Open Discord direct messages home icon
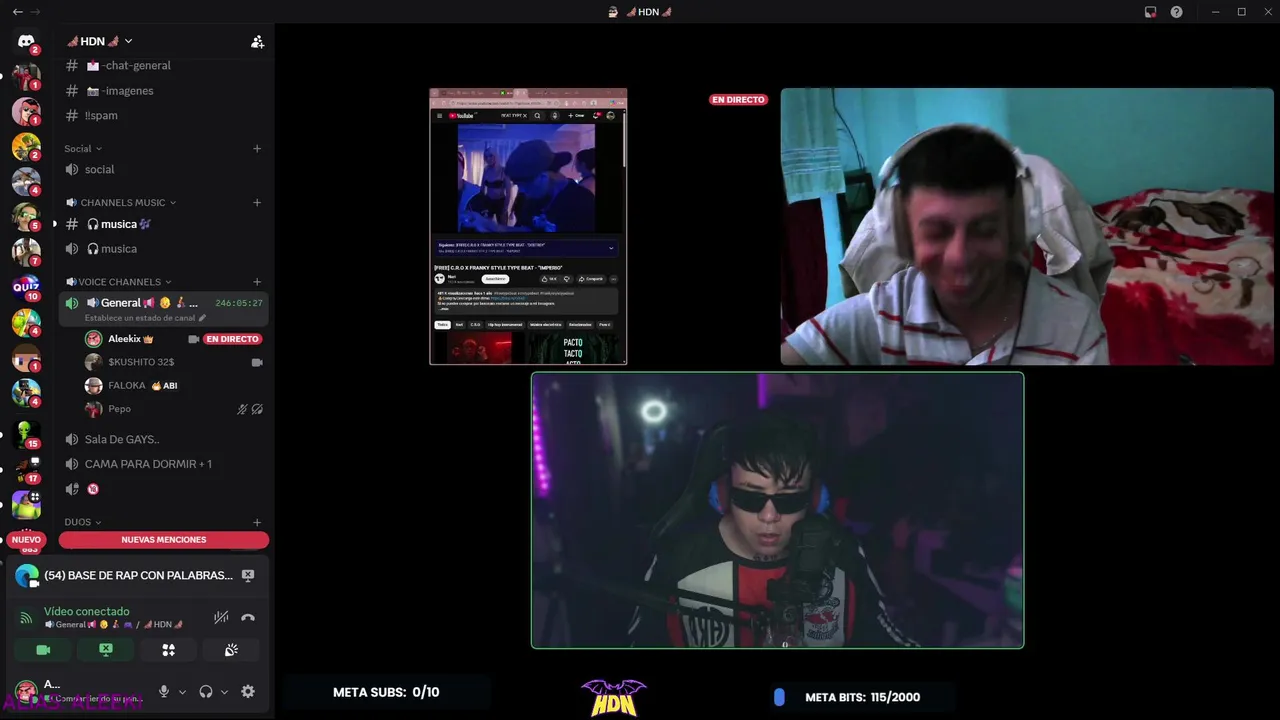The width and height of the screenshot is (1280, 720). click(x=26, y=41)
